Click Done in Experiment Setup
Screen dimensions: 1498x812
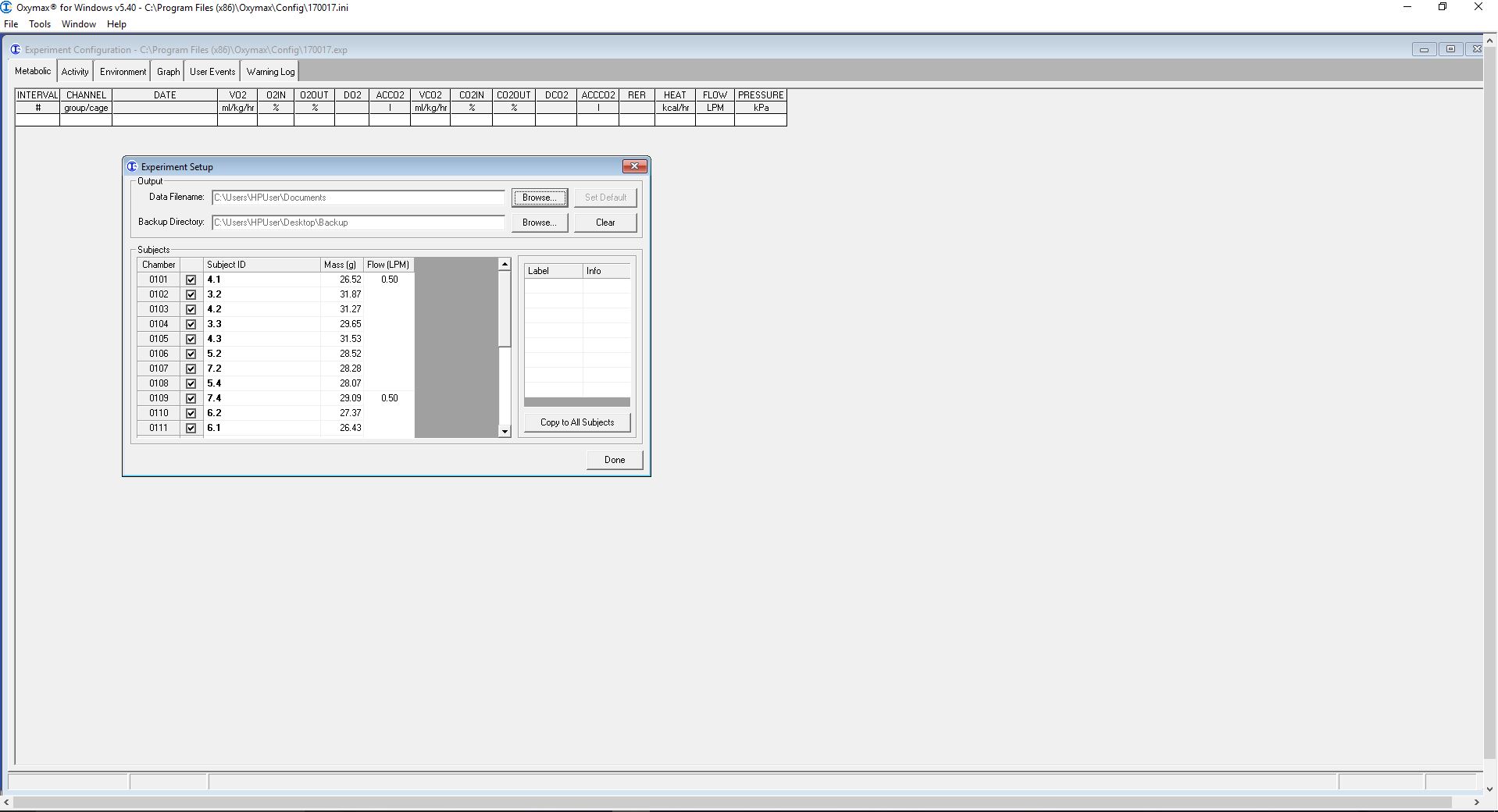615,460
